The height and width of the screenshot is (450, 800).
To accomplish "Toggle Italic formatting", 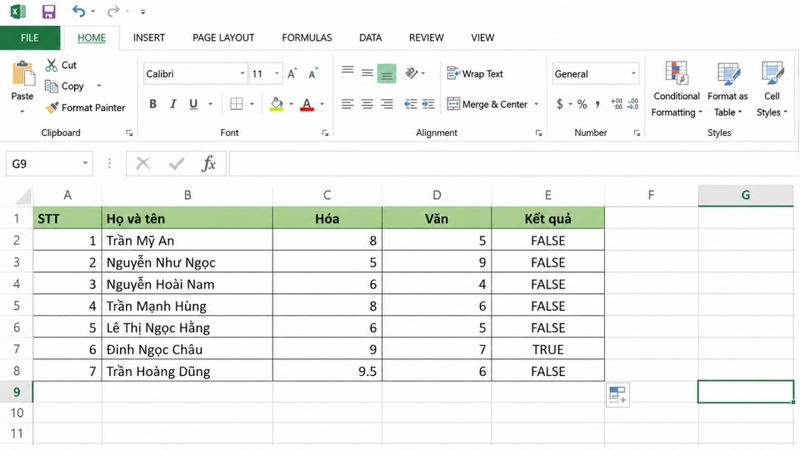I will (x=173, y=104).
